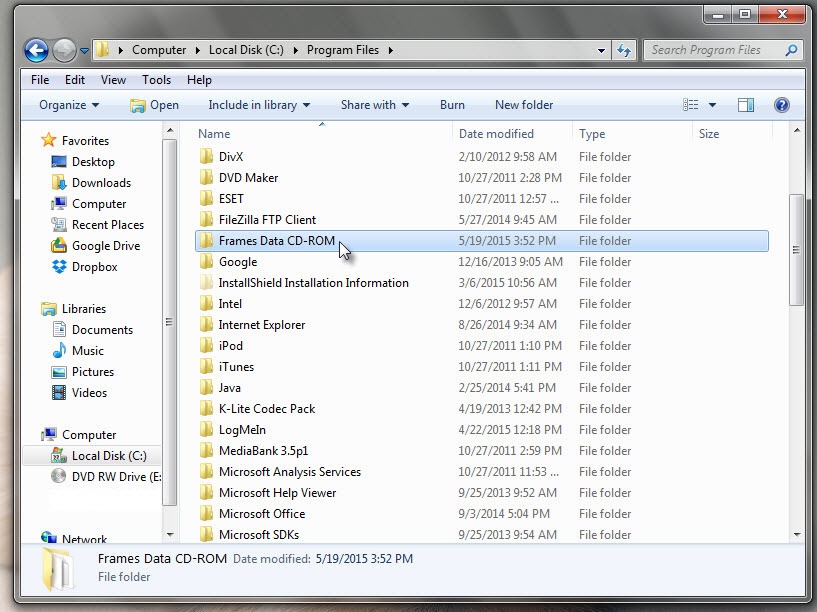Open the Help question mark icon

coord(782,105)
